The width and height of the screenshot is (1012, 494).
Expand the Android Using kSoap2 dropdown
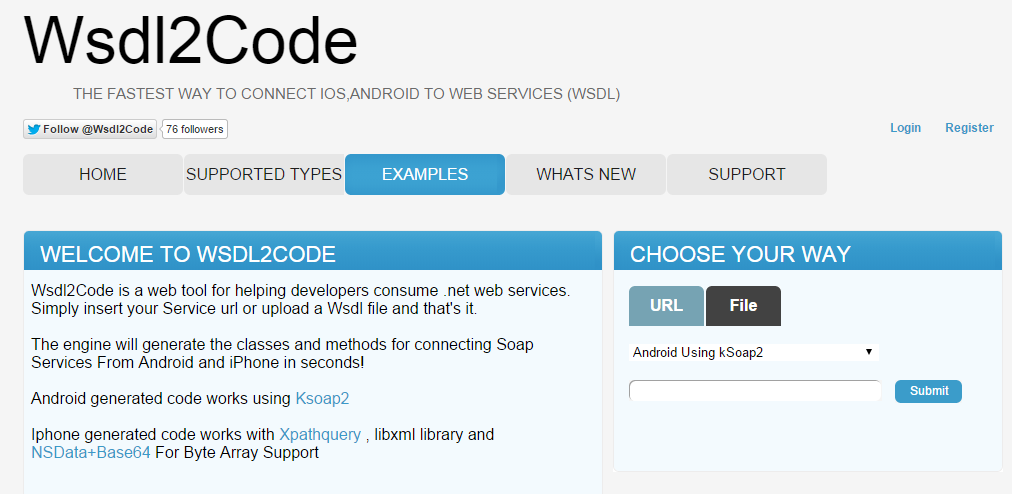click(x=754, y=353)
